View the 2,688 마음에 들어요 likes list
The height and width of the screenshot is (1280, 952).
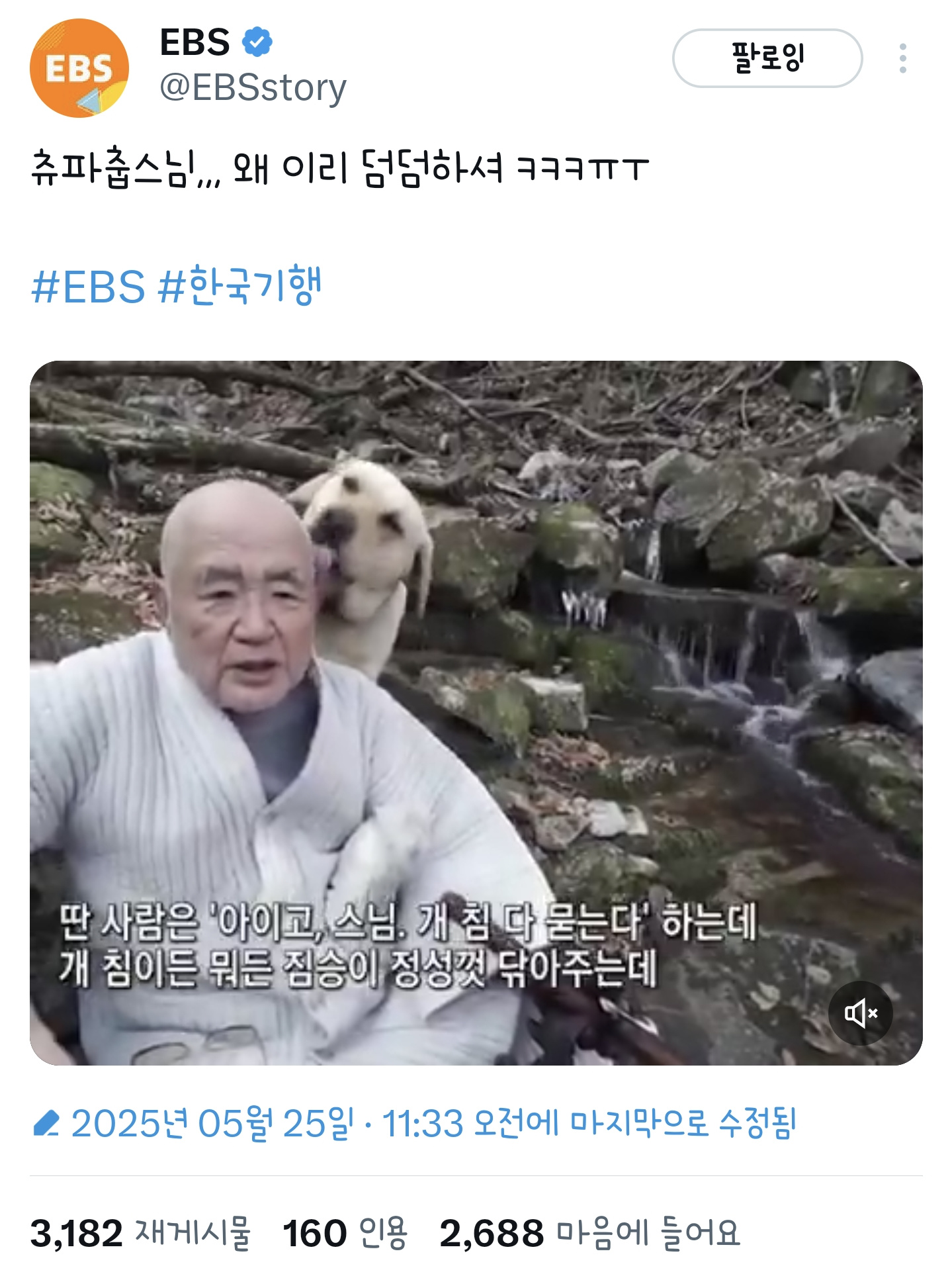(x=589, y=1234)
